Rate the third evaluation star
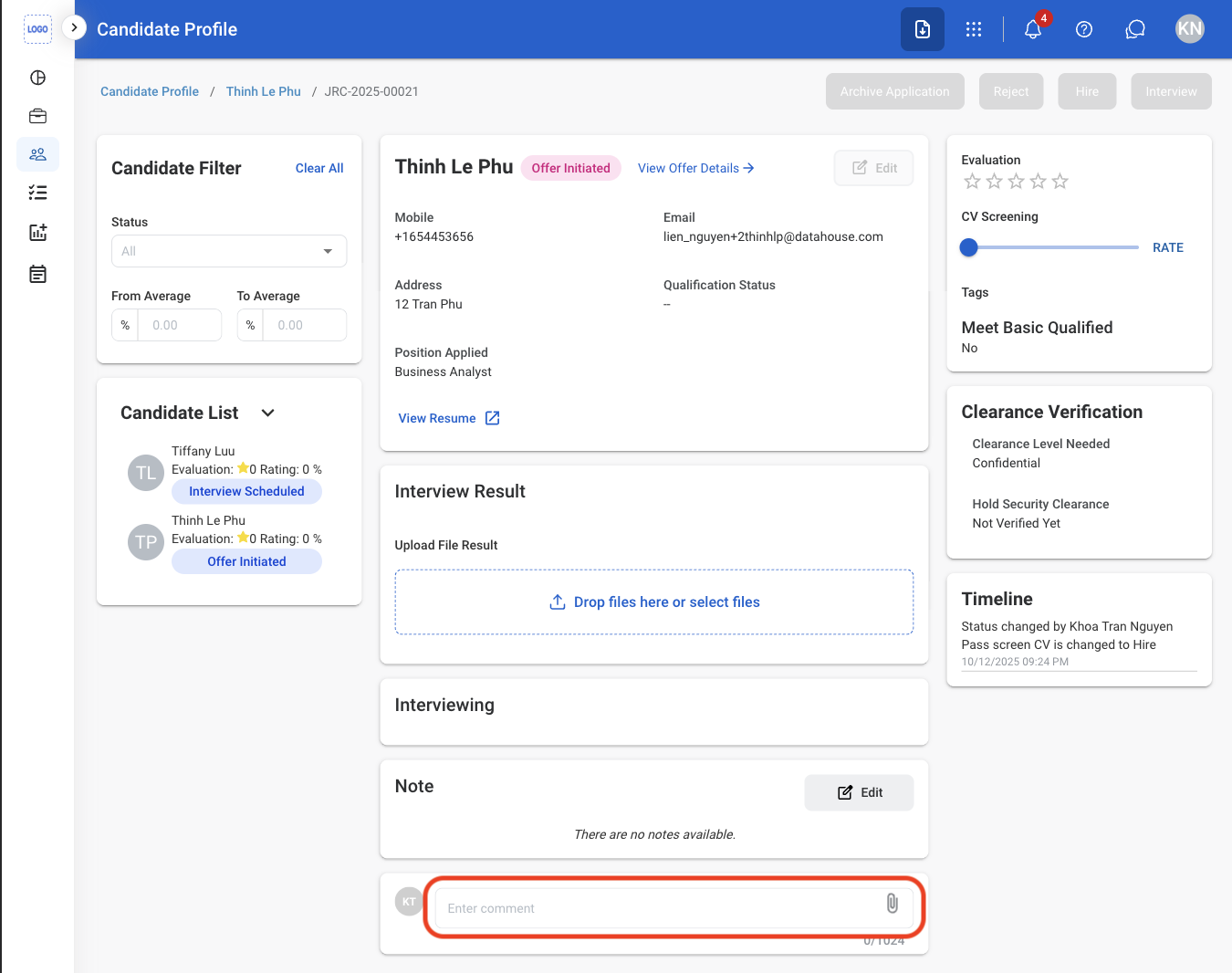1232x973 pixels. [1016, 182]
